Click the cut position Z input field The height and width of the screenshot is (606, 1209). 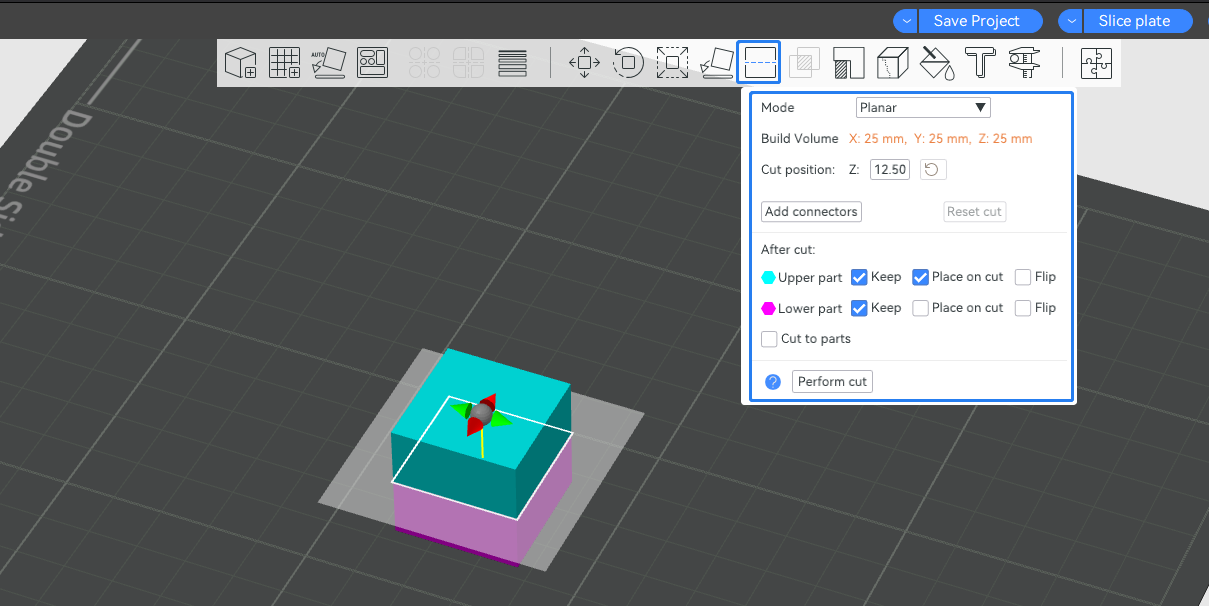(890, 170)
